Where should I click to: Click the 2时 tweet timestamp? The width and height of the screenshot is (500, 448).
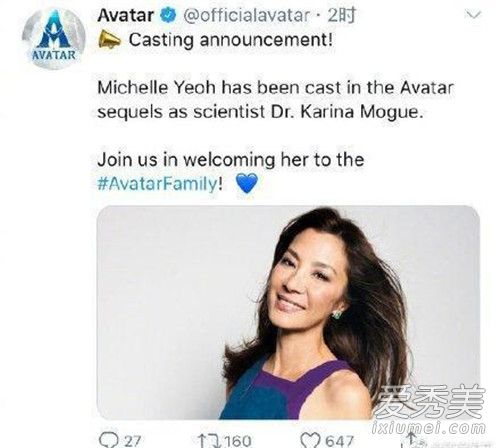pyautogui.click(x=341, y=15)
